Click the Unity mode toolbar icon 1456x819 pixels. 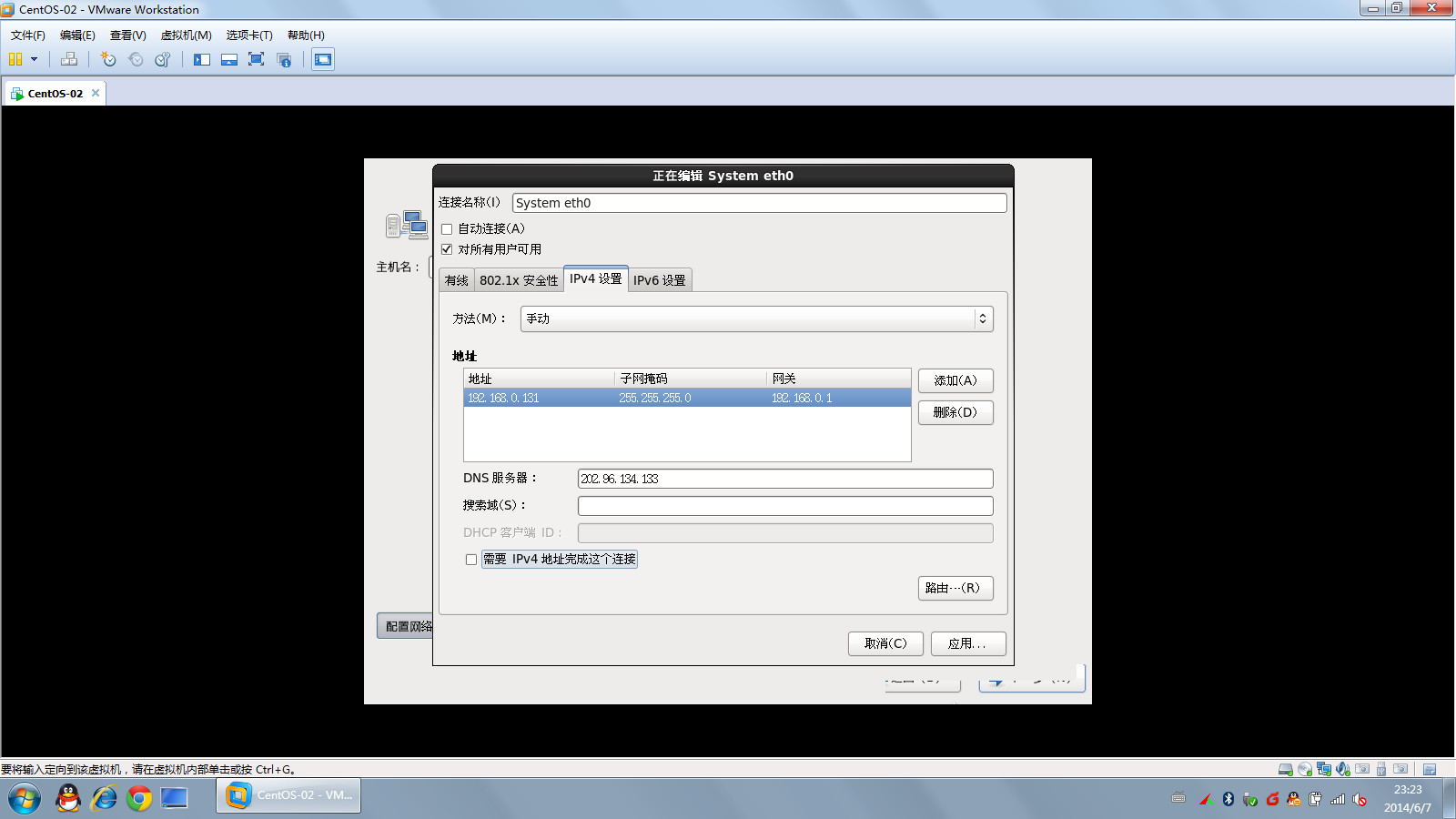click(284, 59)
